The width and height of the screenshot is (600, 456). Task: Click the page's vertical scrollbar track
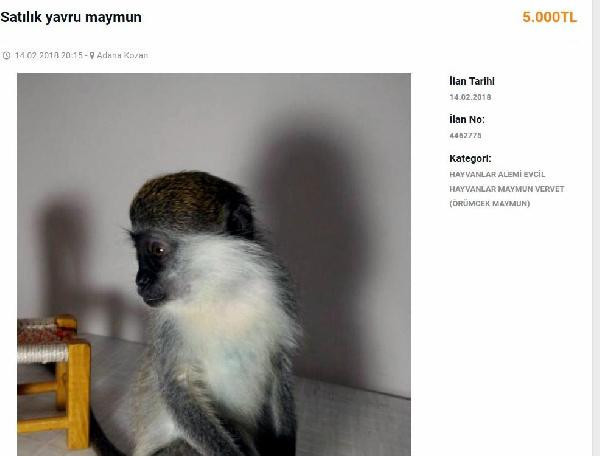pos(596,228)
